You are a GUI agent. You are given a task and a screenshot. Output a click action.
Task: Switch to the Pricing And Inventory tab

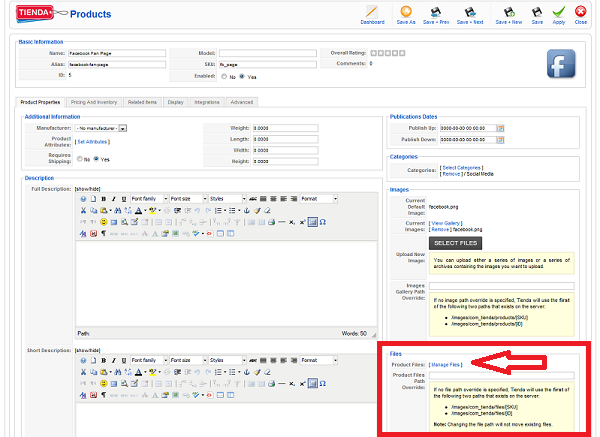[x=94, y=102]
